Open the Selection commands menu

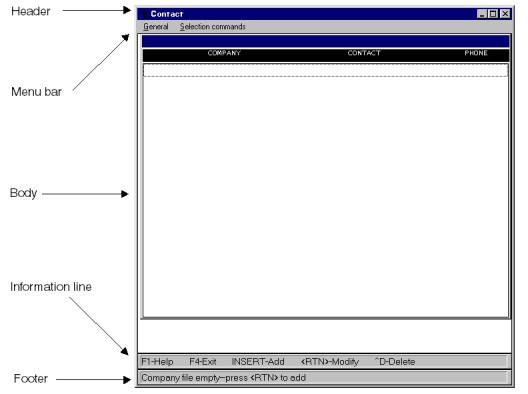click(x=212, y=26)
